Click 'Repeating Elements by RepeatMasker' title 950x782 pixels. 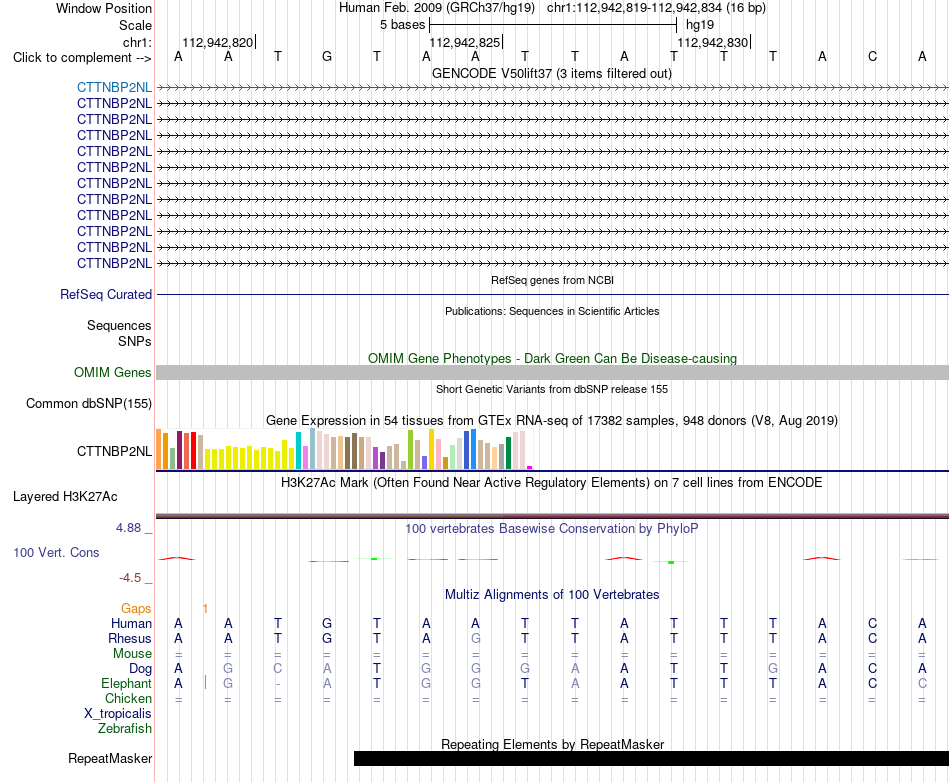point(552,744)
